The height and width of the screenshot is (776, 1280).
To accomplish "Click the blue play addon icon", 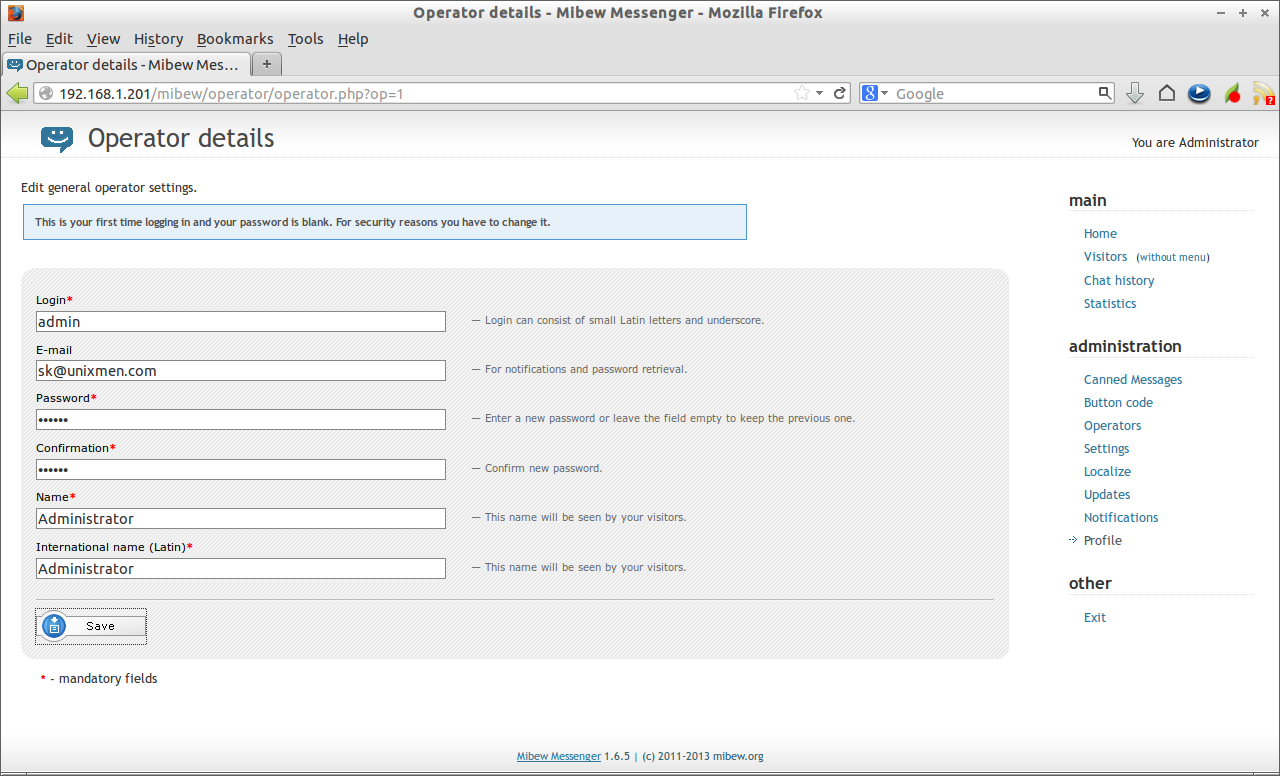I will (x=1199, y=93).
